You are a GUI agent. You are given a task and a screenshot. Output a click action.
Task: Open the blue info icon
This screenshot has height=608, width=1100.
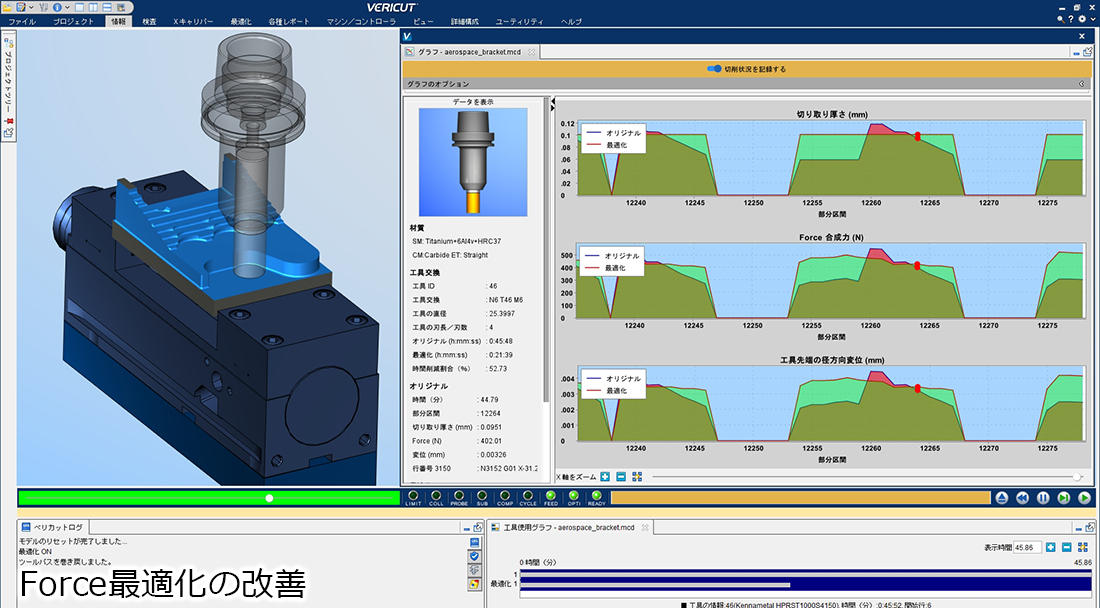pyautogui.click(x=58, y=7)
